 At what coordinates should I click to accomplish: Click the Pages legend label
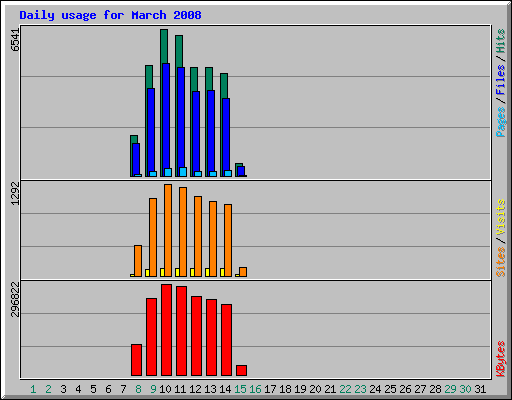[x=501, y=122]
